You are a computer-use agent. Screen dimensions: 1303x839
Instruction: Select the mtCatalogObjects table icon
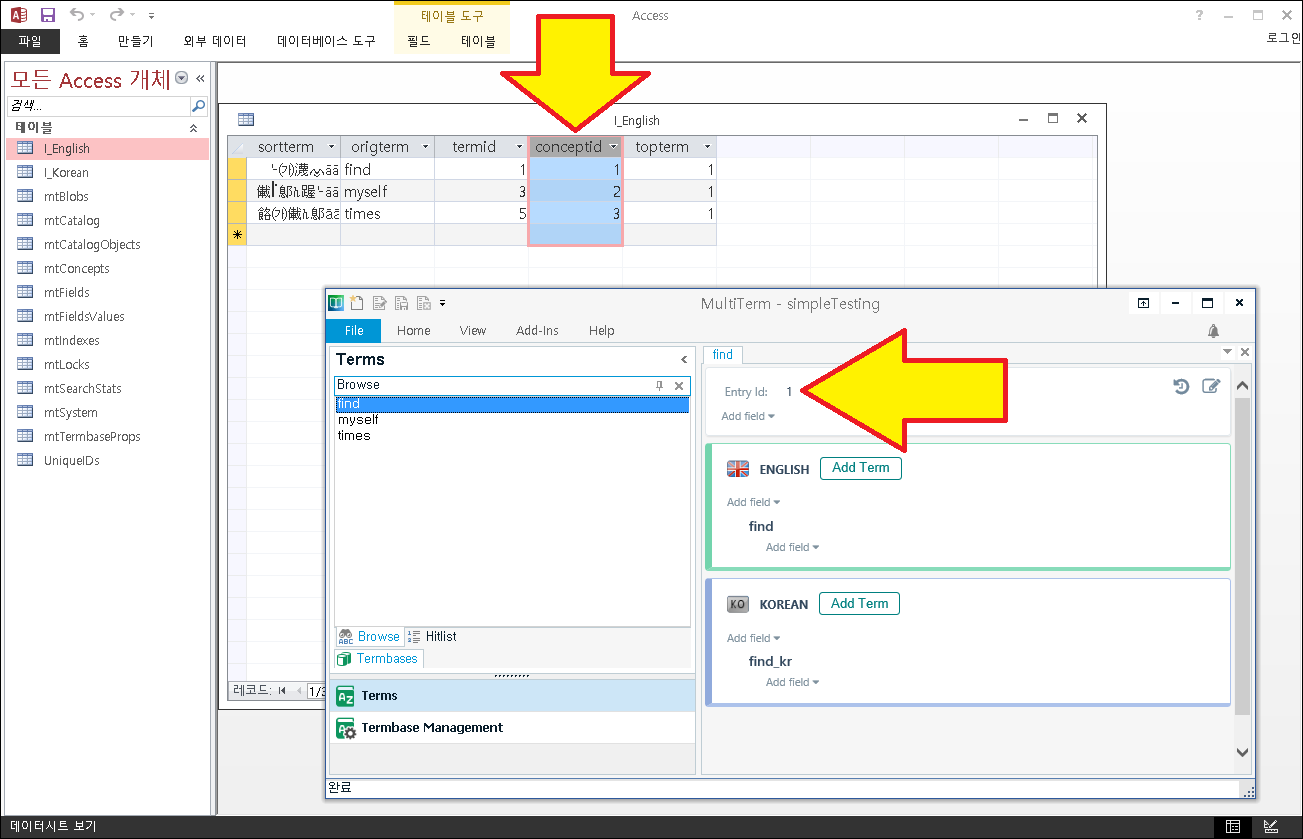point(26,244)
